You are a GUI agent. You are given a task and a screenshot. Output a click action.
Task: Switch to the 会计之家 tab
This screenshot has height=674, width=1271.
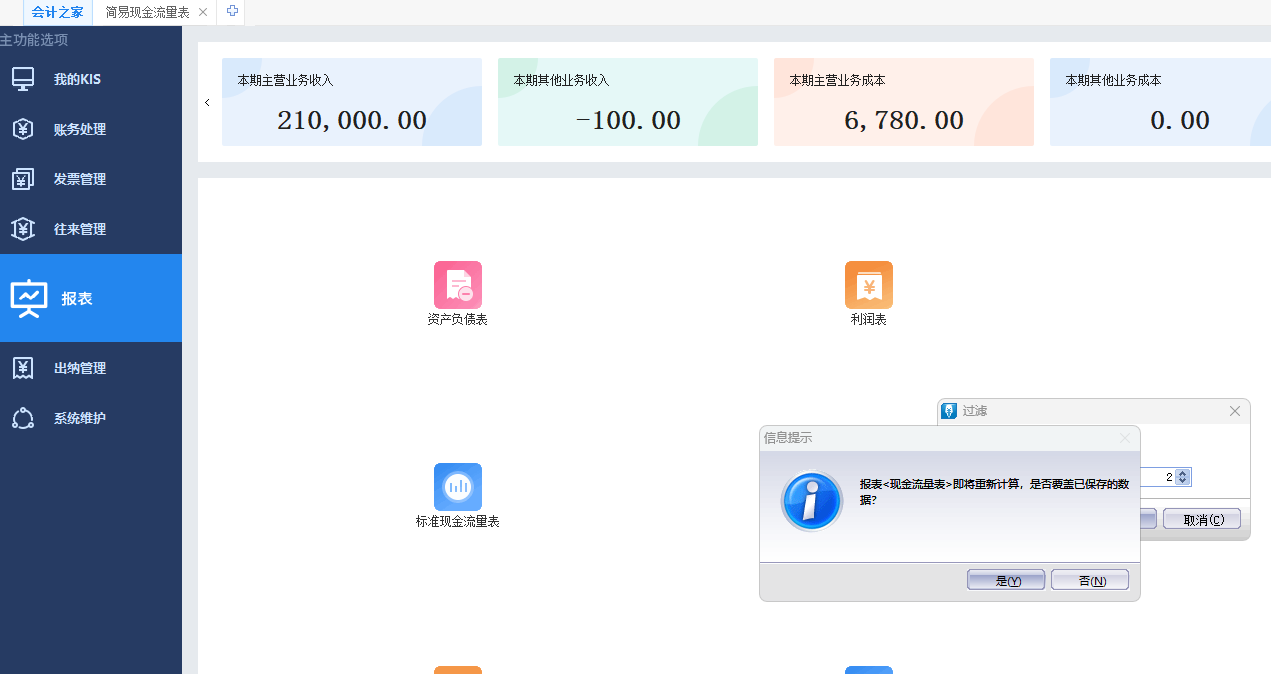(57, 12)
